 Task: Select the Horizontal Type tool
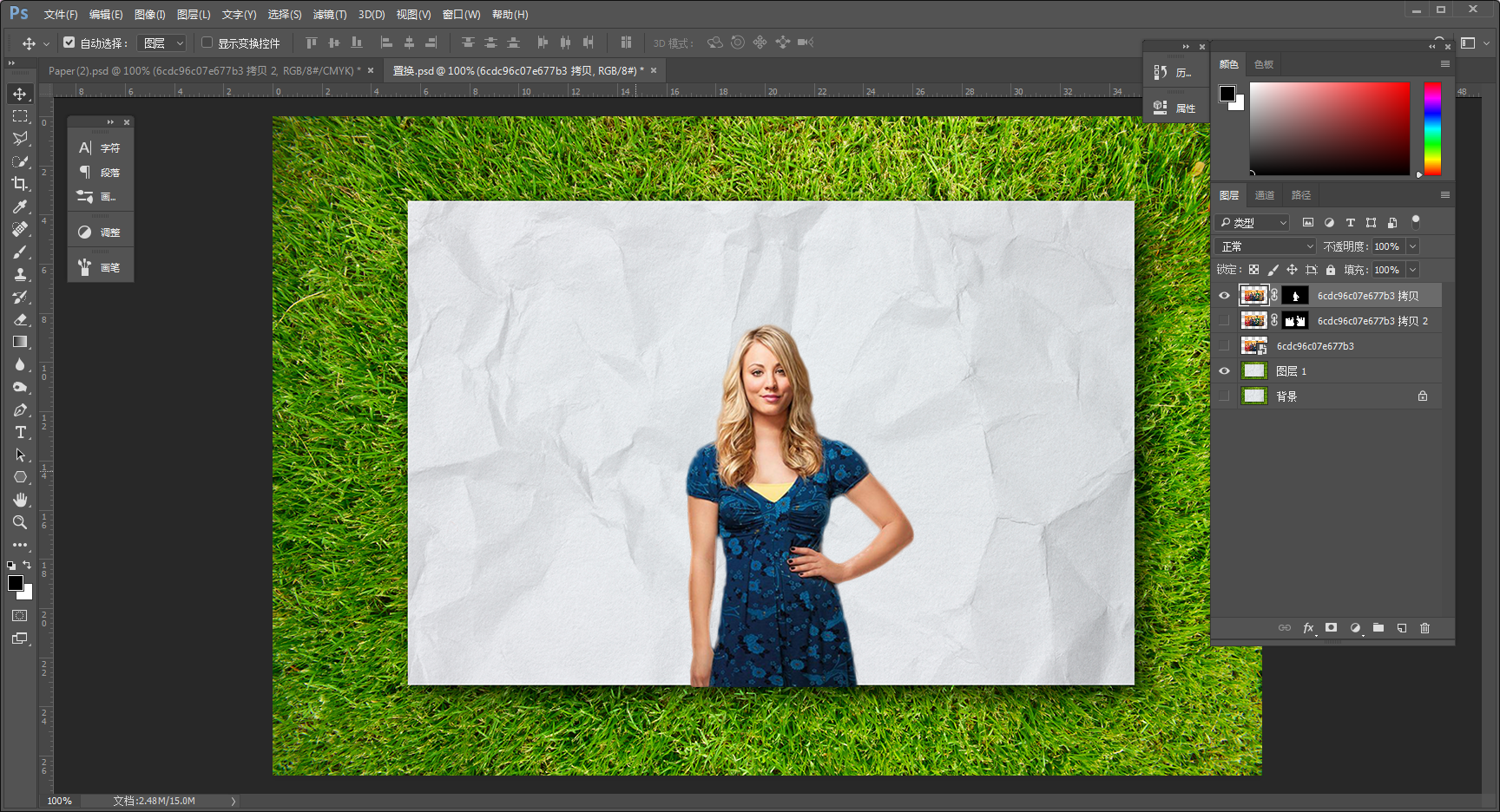tap(20, 432)
